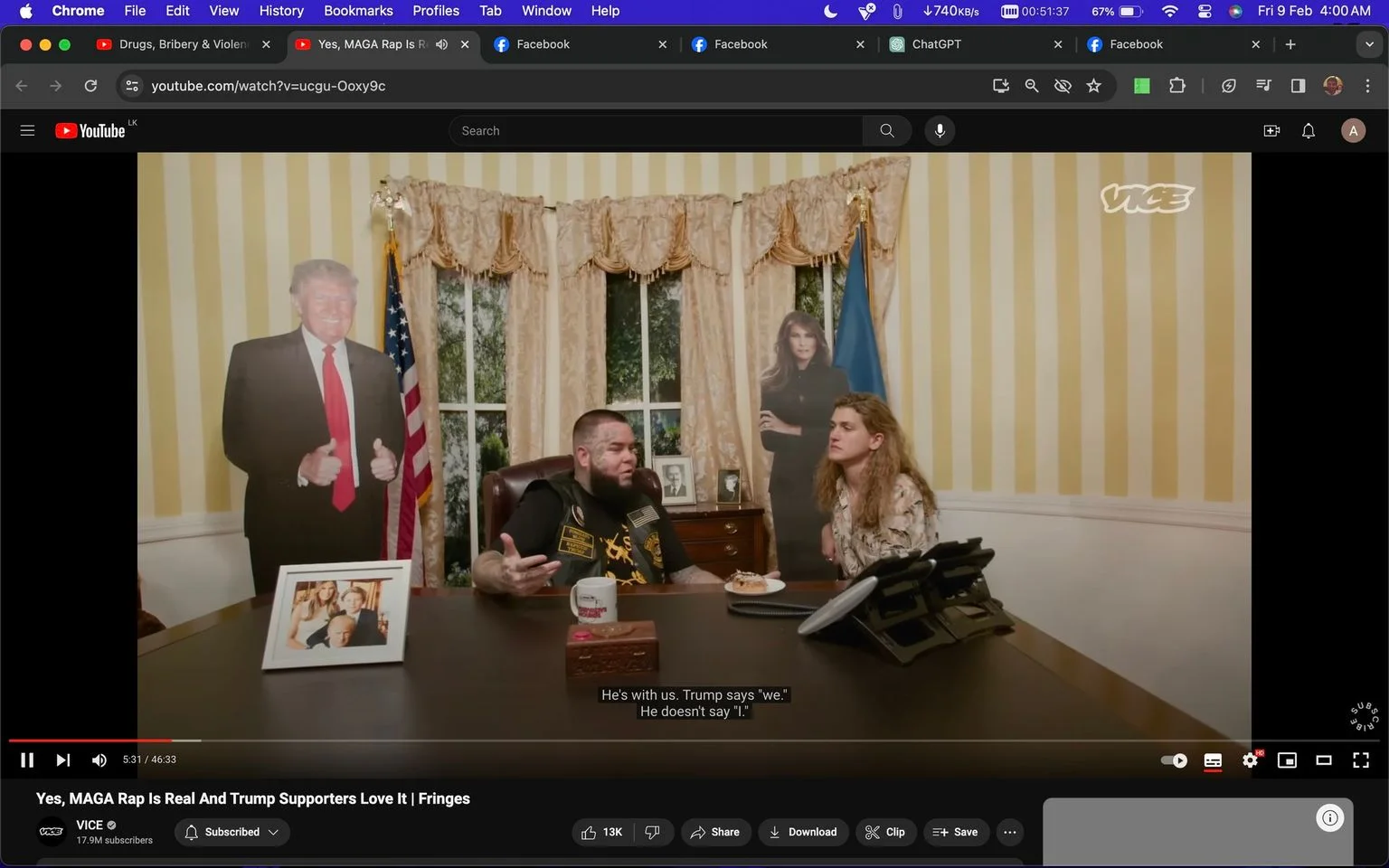
Task: Toggle the autoplay switch
Action: [1174, 760]
